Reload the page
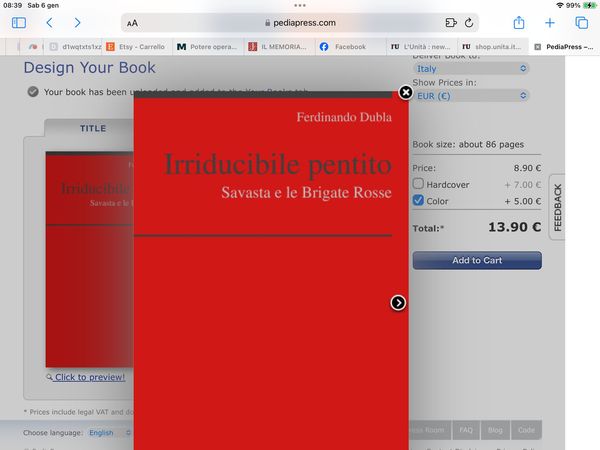The width and height of the screenshot is (600, 450). pyautogui.click(x=469, y=23)
